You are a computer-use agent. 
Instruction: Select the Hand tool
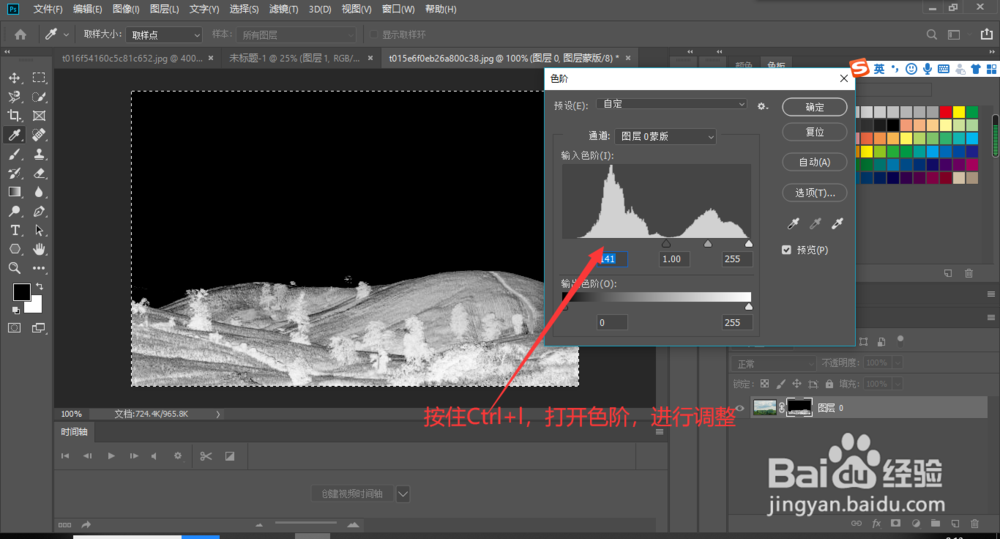(39, 249)
